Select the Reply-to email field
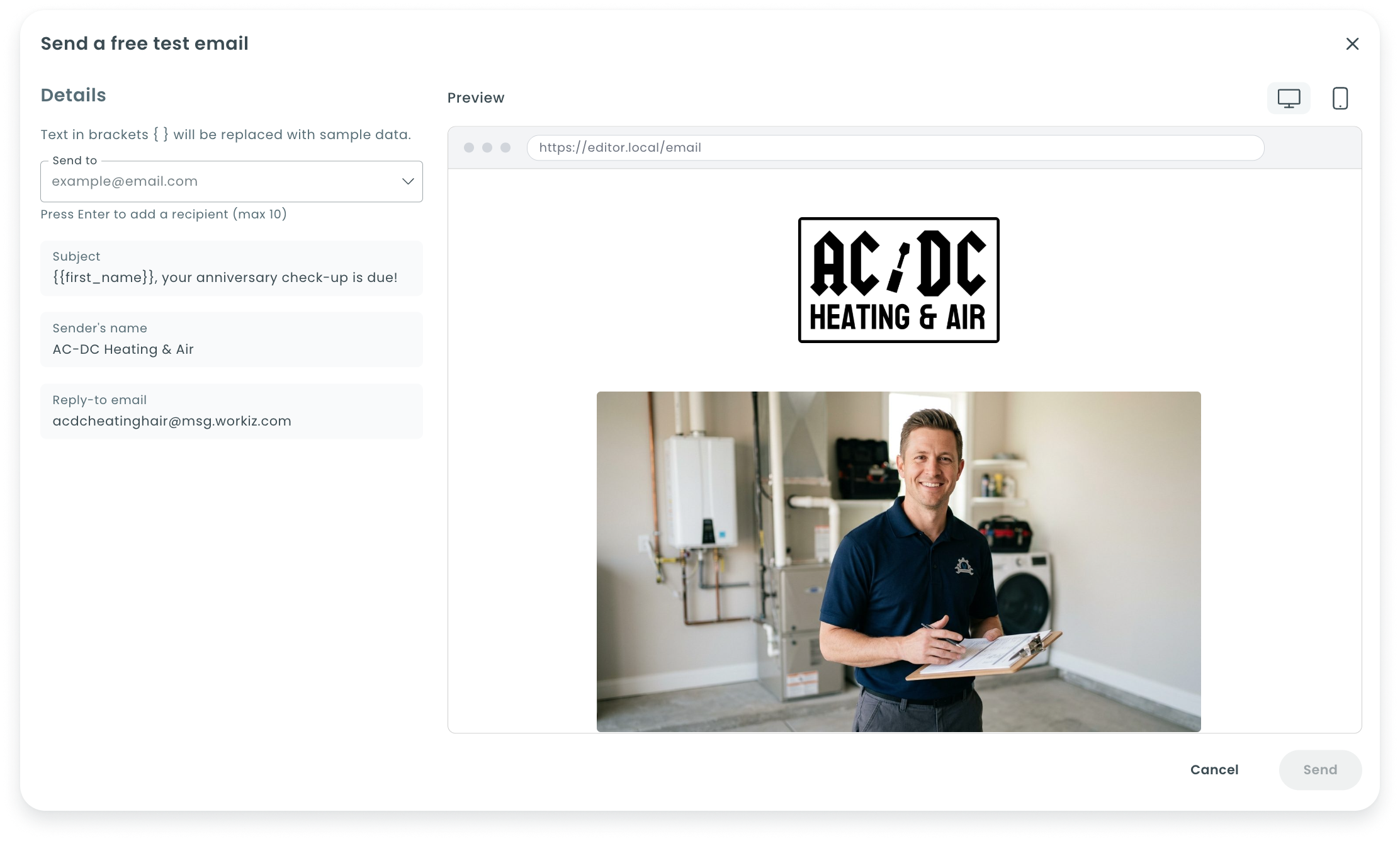This screenshot has width=1400, height=841. pos(232,412)
